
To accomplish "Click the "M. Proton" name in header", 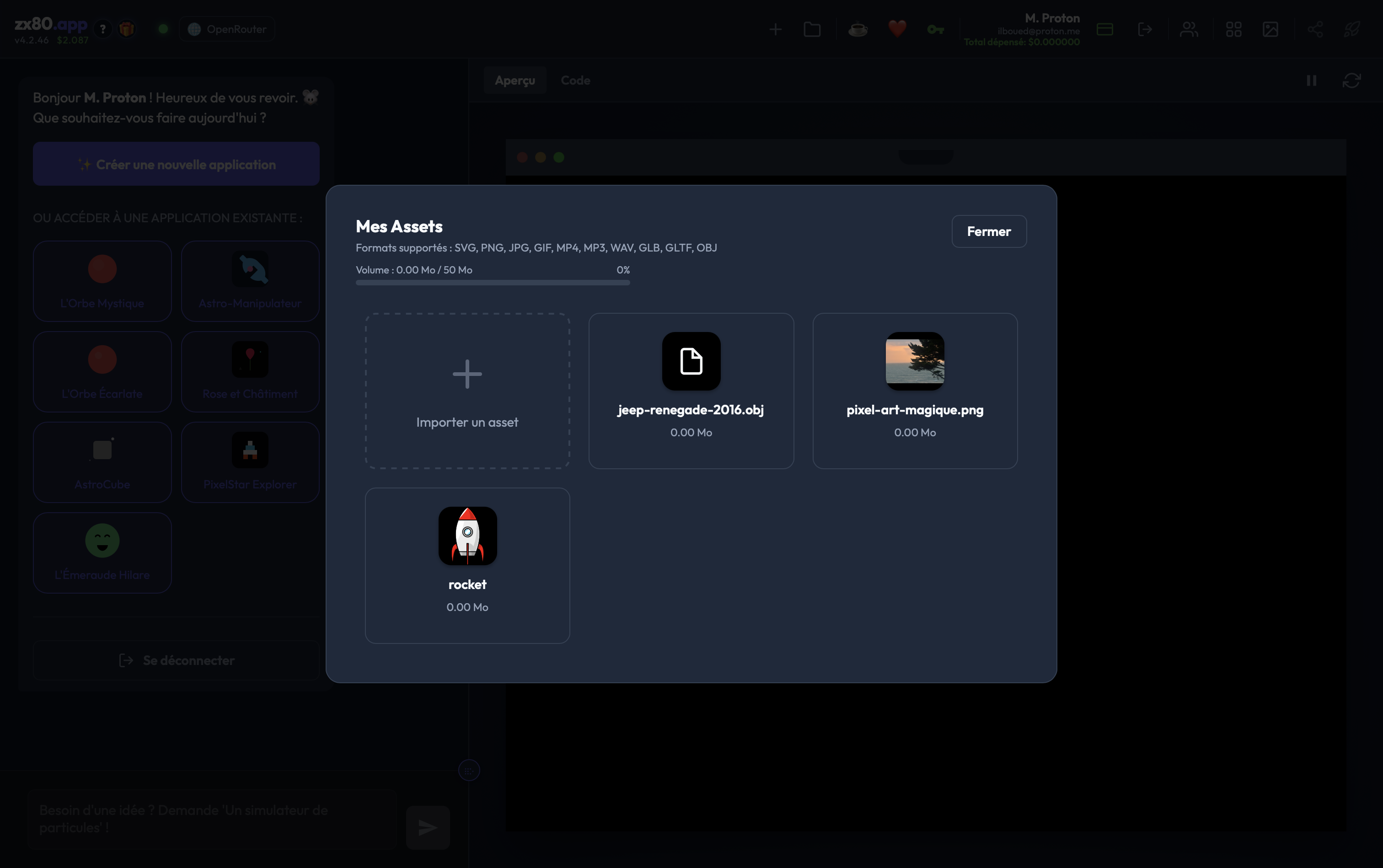I will (x=1052, y=18).
